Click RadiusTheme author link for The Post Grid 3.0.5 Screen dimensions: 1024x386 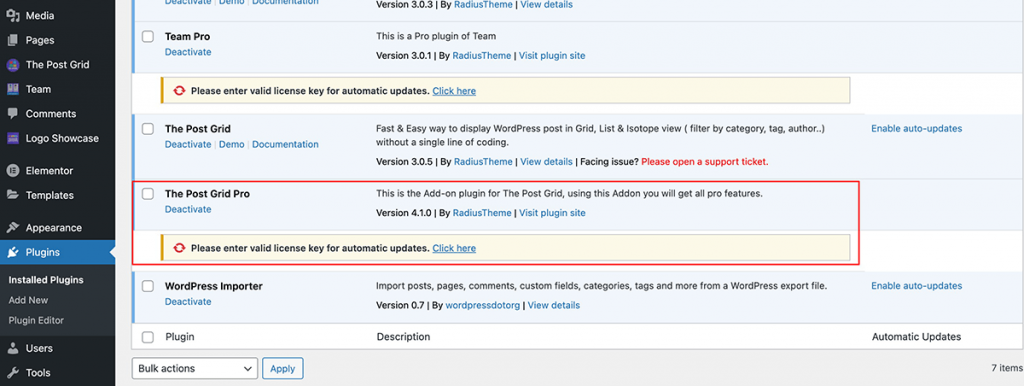click(x=483, y=161)
